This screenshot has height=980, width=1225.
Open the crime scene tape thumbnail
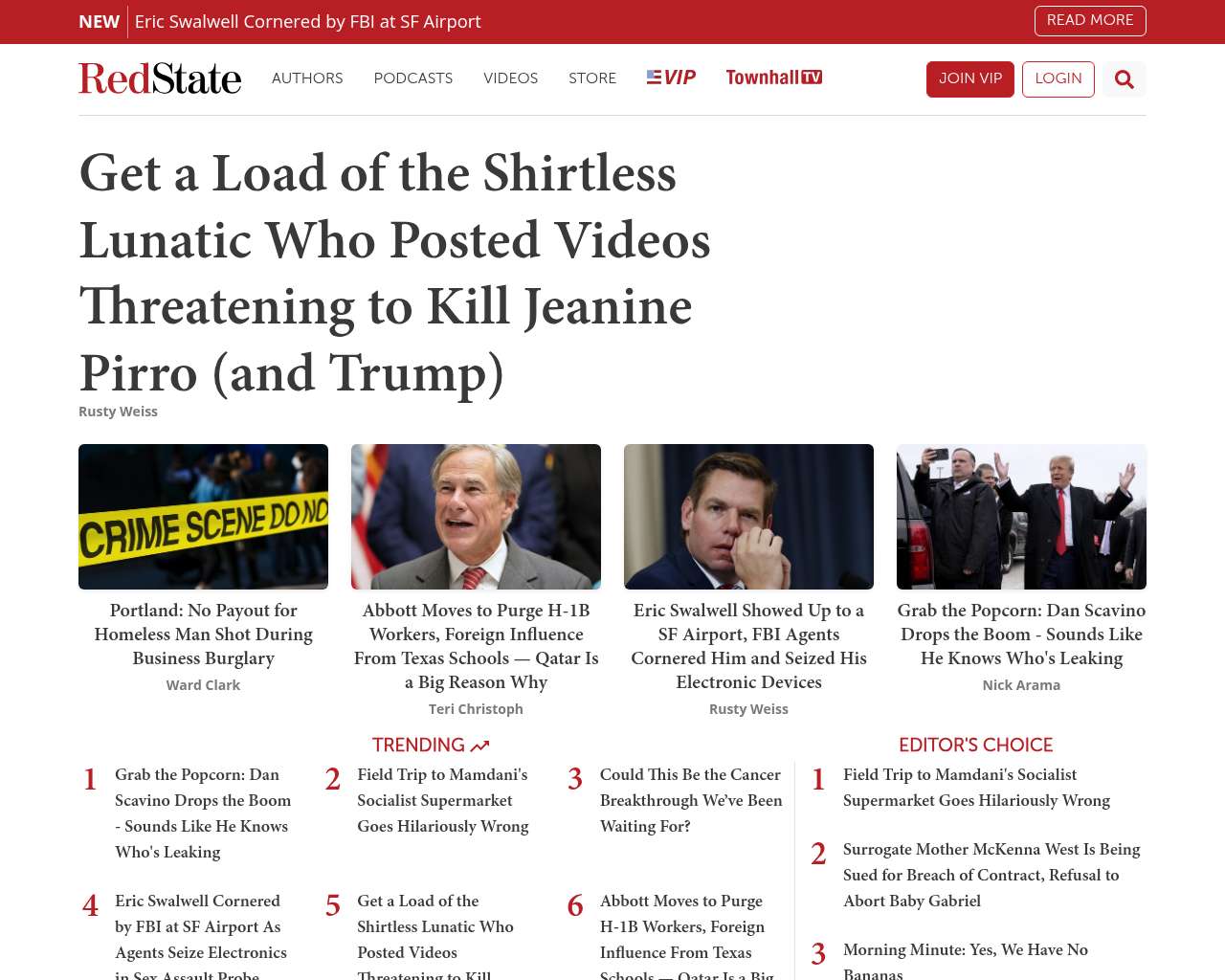(x=203, y=517)
